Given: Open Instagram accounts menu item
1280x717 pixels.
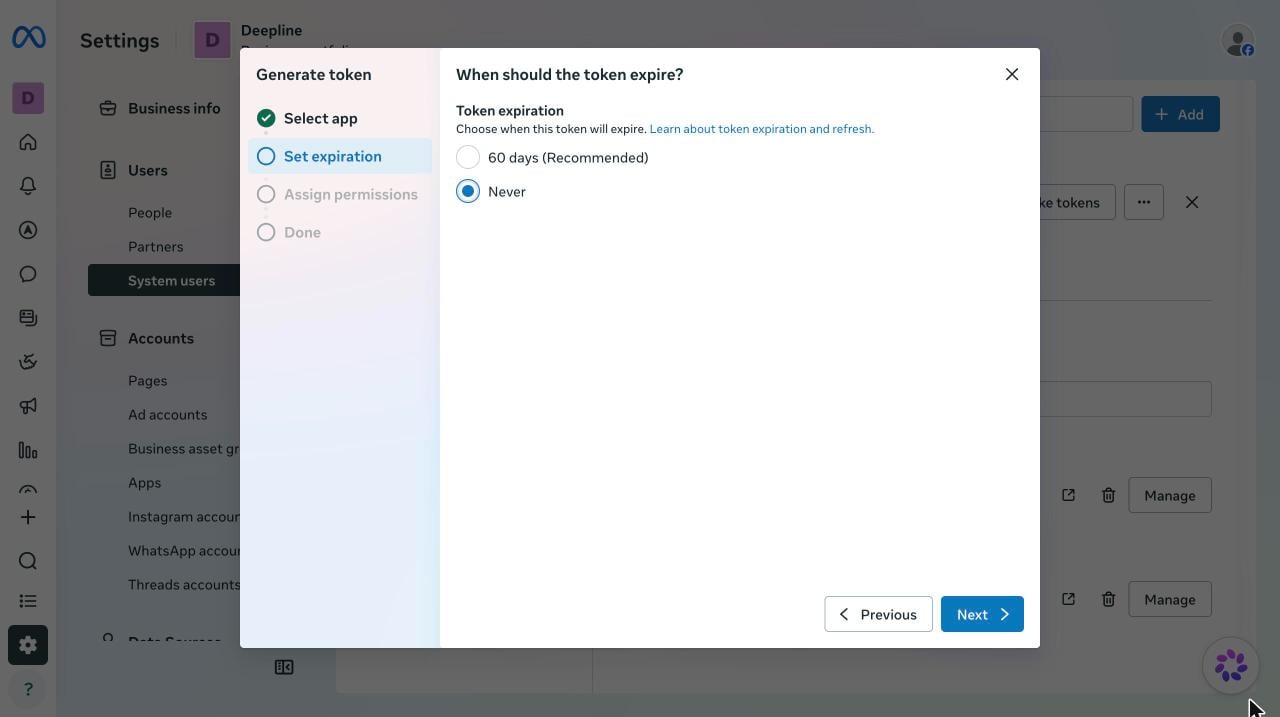Looking at the screenshot, I should pyautogui.click(x=184, y=516).
